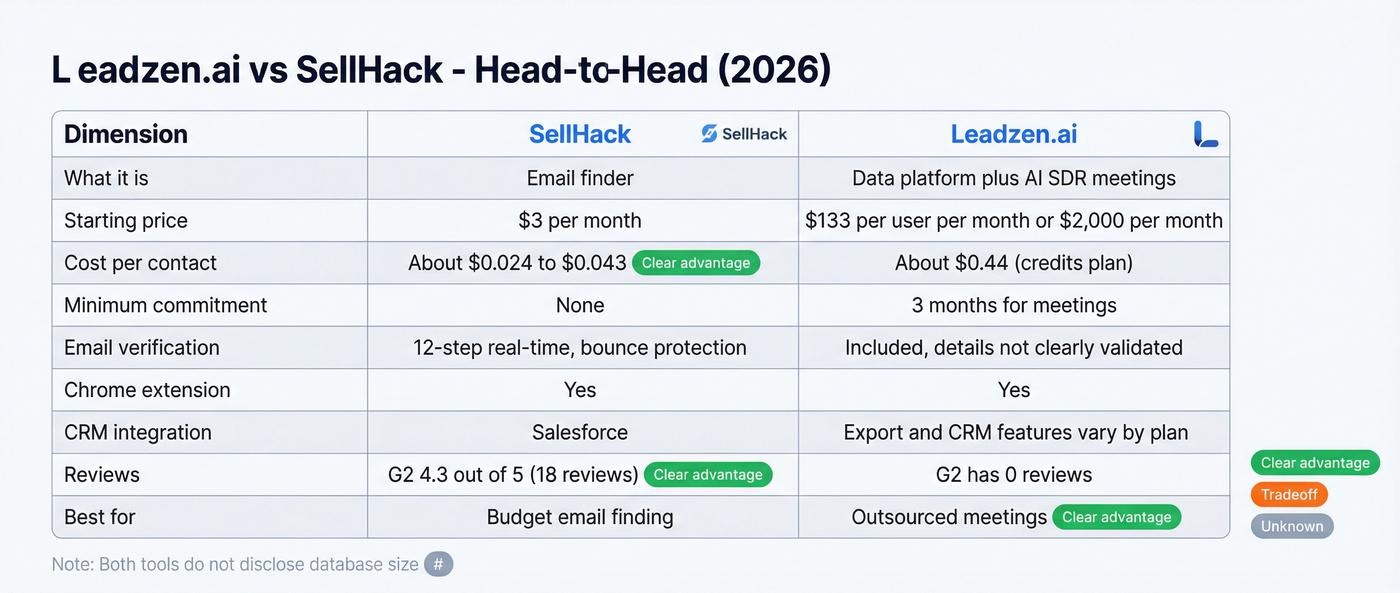Viewport: 1400px width, 593px height.
Task: Click the gray Unknown legend pill
Action: [x=1291, y=527]
